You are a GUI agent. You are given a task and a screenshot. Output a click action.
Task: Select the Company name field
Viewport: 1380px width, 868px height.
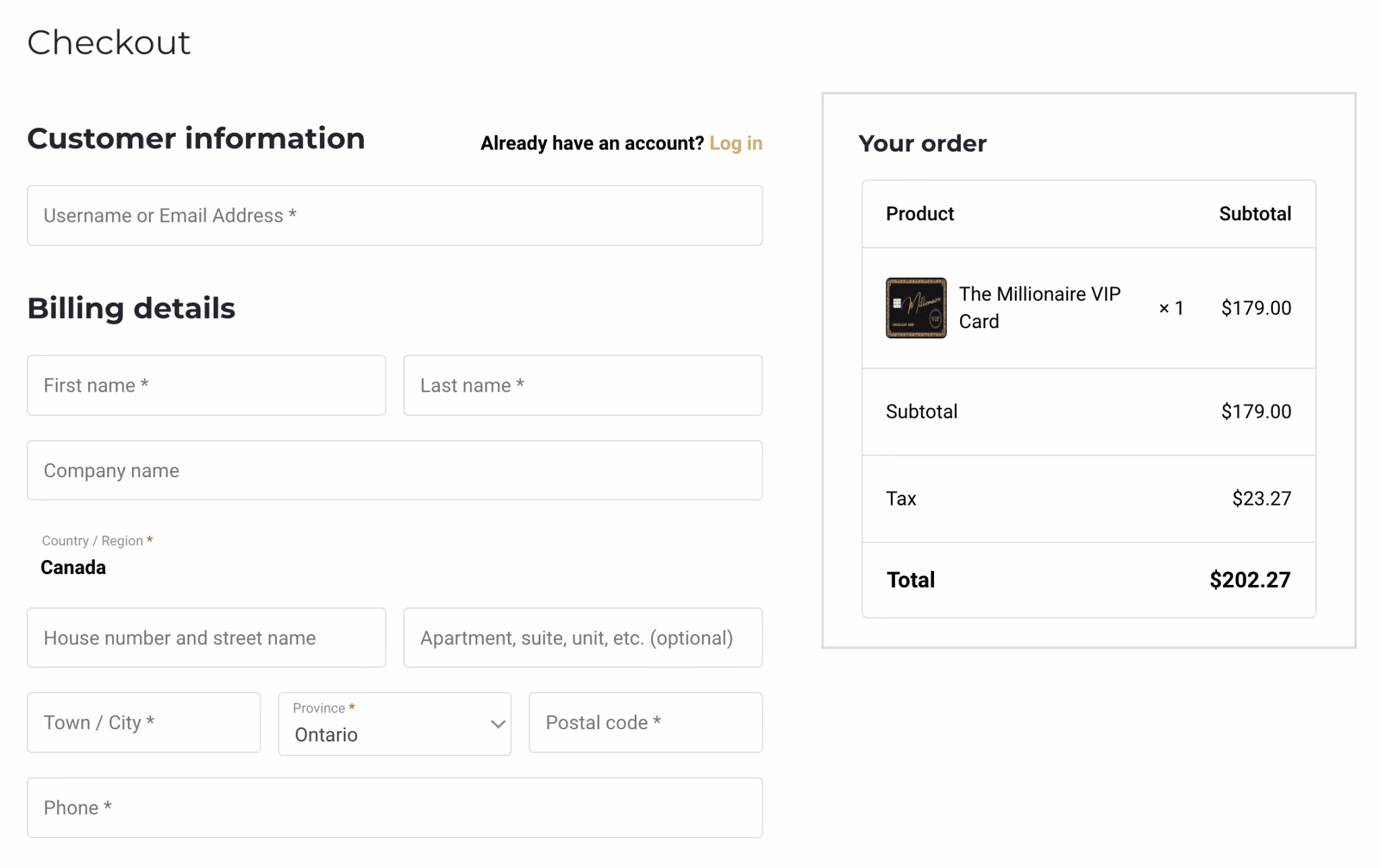(395, 470)
